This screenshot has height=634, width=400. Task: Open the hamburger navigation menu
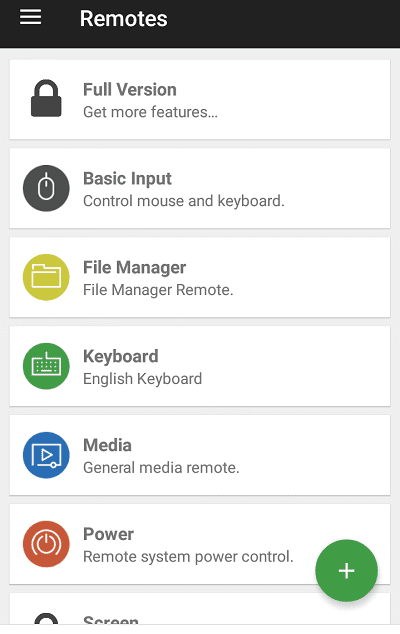click(31, 17)
